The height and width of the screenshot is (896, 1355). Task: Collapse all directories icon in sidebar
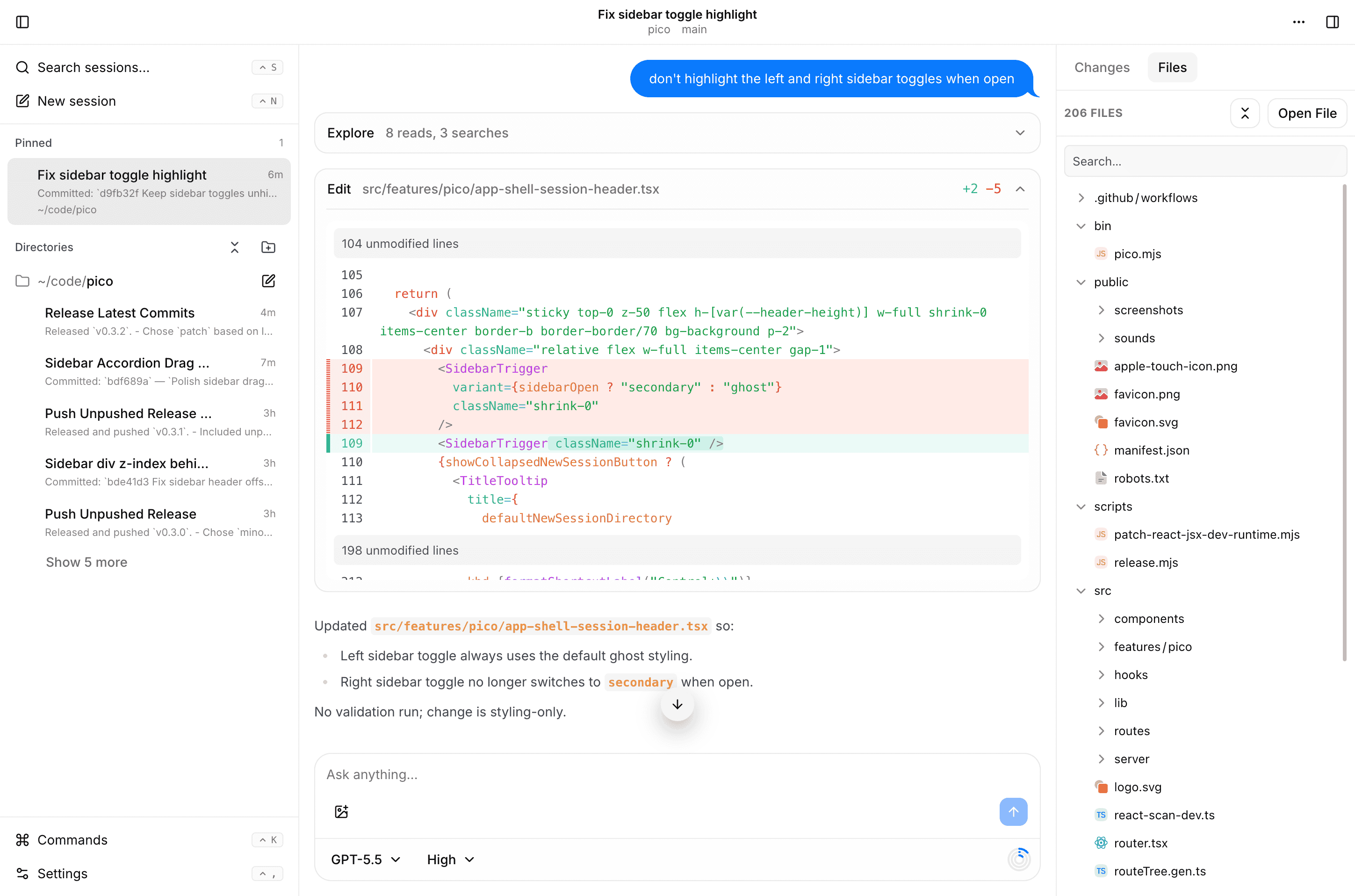coord(235,247)
